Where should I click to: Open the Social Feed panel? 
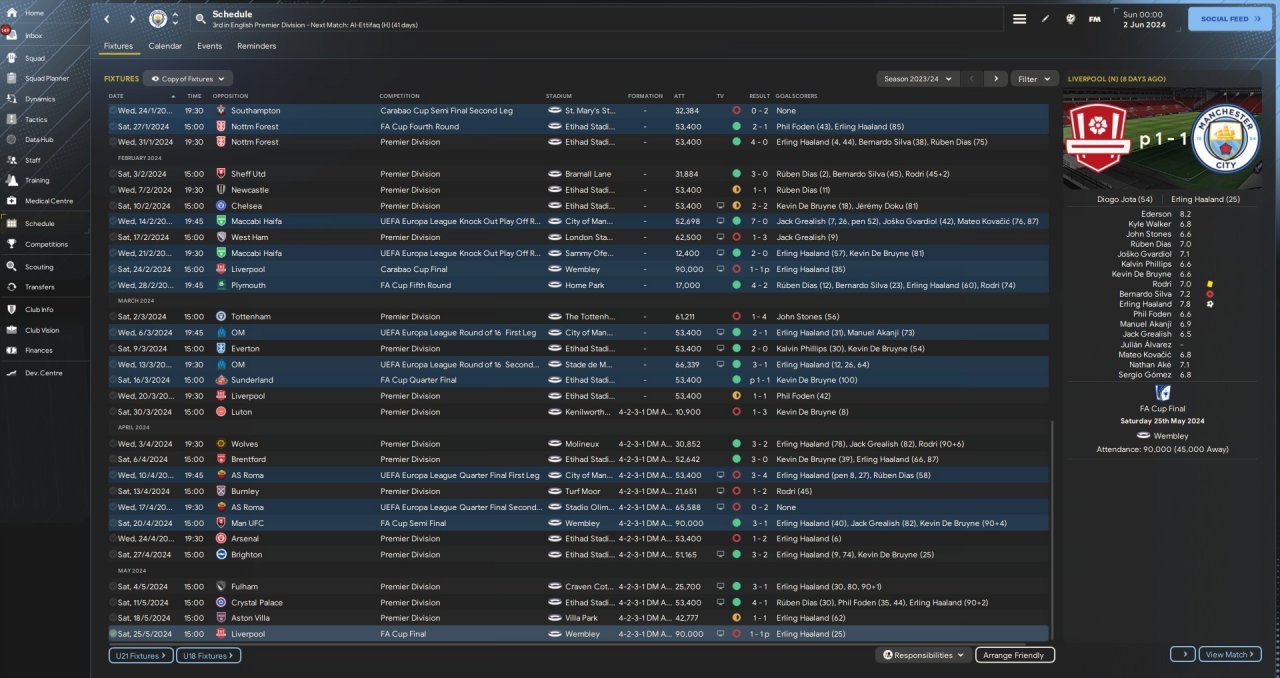[x=1230, y=19]
